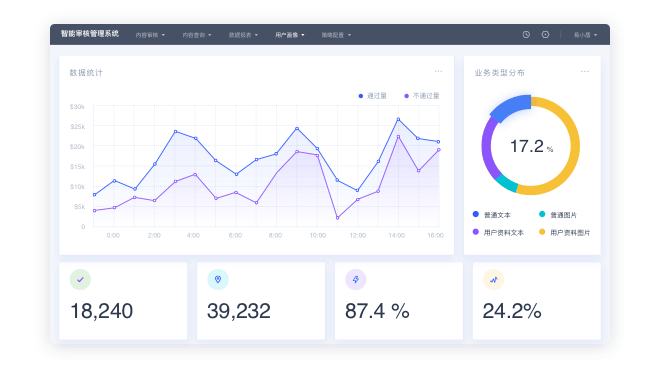This screenshot has width=660, height=392.
Task: Select the purple donut chart segment
Action: (x=487, y=147)
